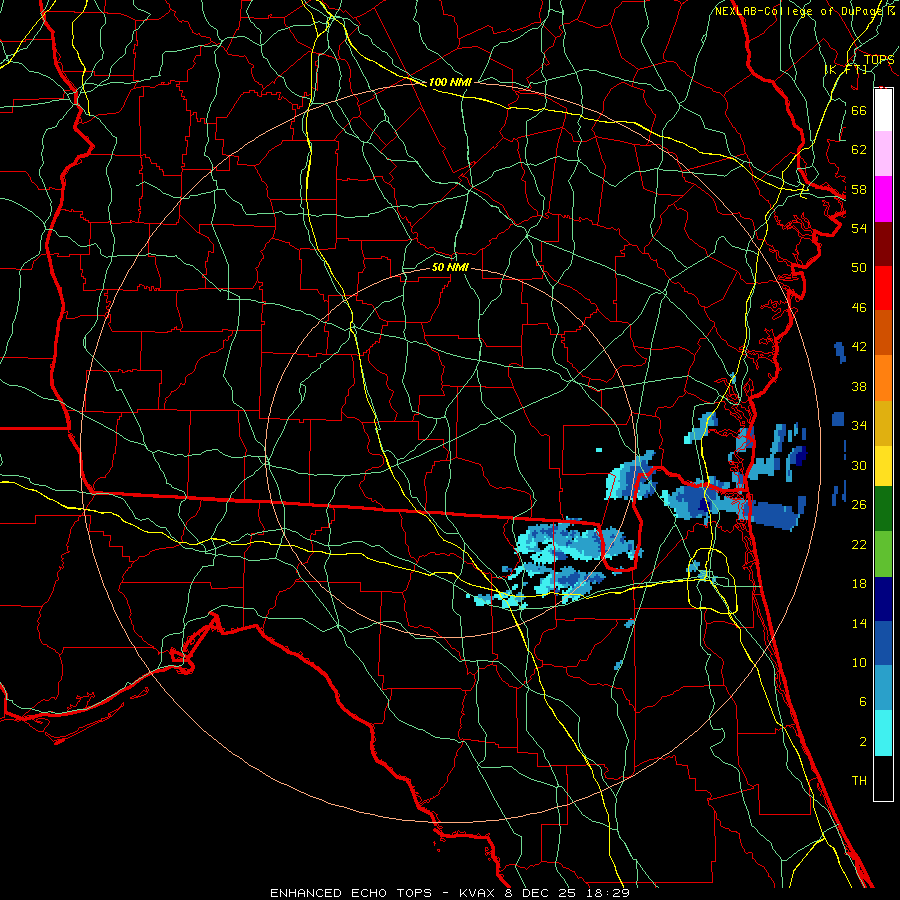Click the legend value 18
This screenshot has width=900, height=900.
click(859, 584)
